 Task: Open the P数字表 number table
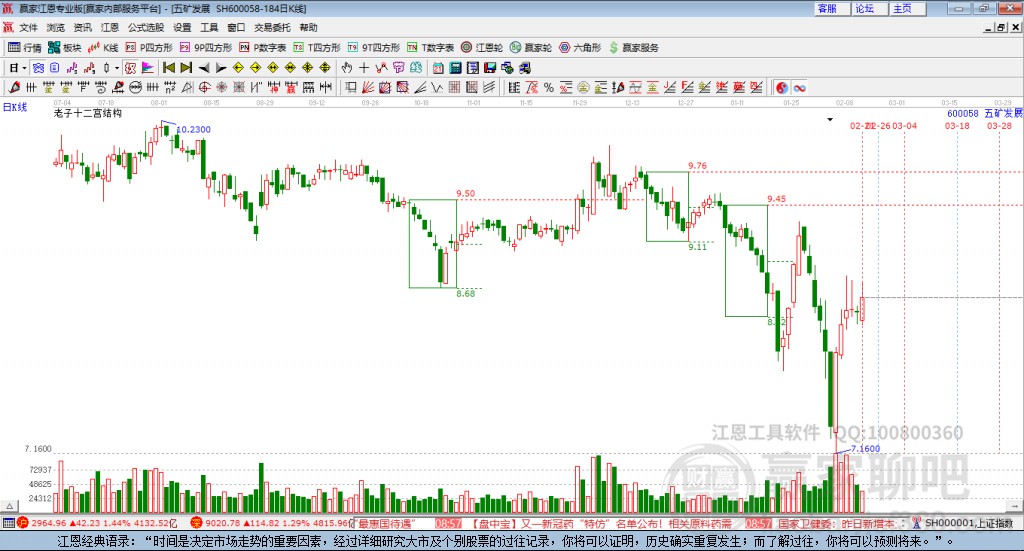click(263, 48)
